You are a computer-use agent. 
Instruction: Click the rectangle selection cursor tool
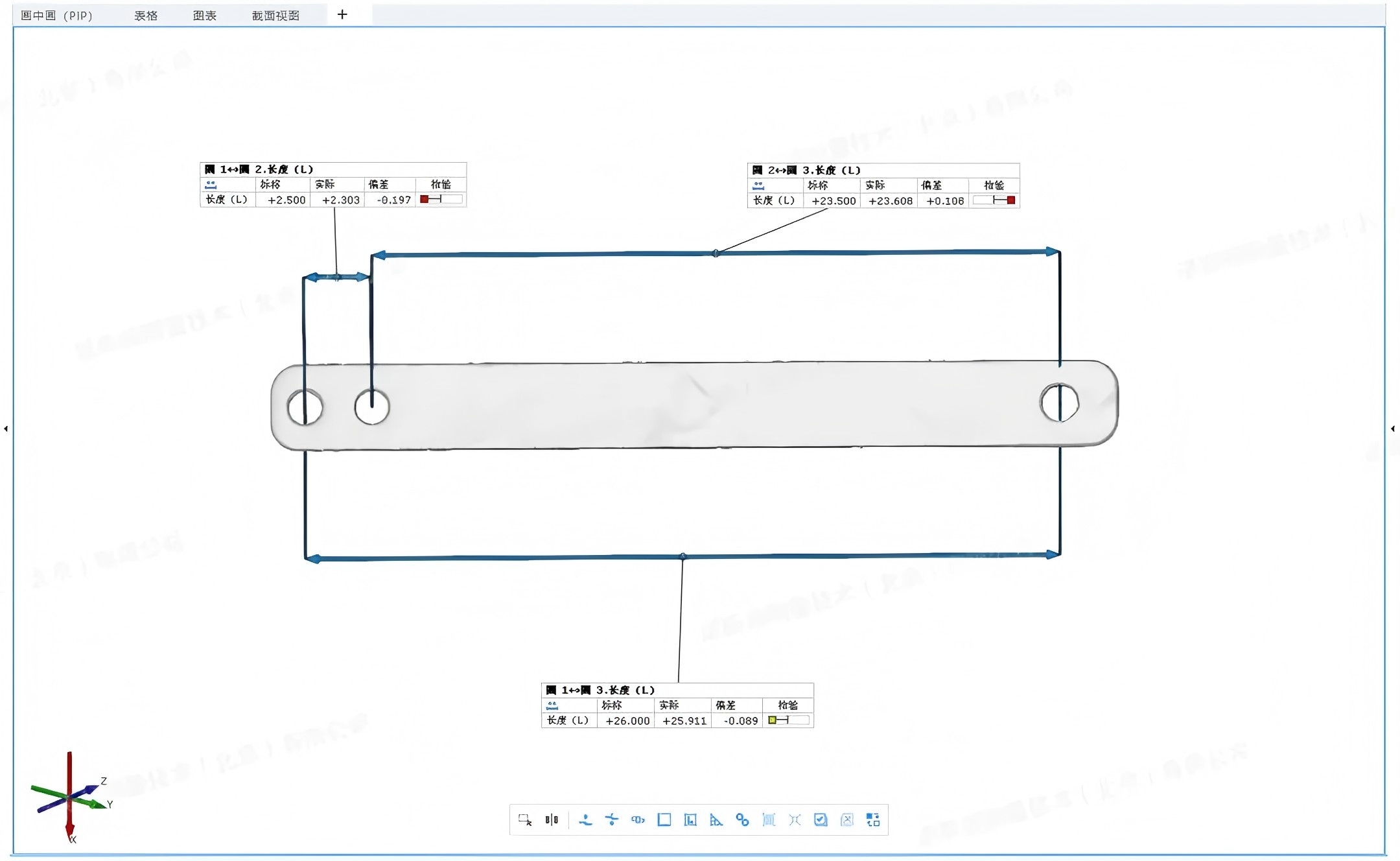click(525, 820)
